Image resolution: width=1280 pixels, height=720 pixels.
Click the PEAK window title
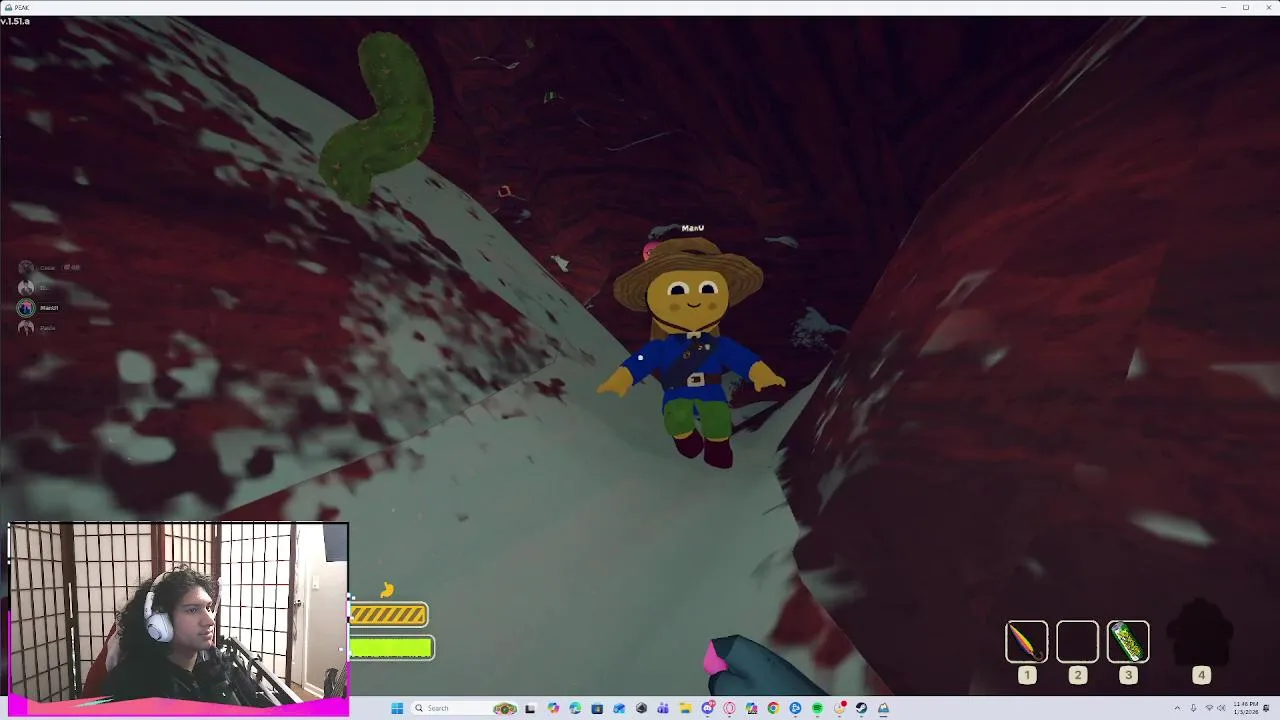point(20,7)
